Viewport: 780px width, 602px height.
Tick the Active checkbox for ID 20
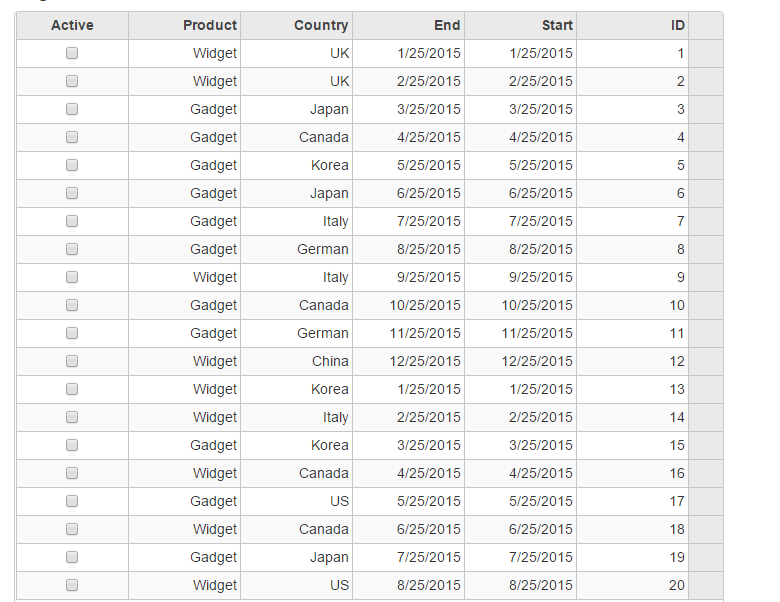[x=72, y=586]
